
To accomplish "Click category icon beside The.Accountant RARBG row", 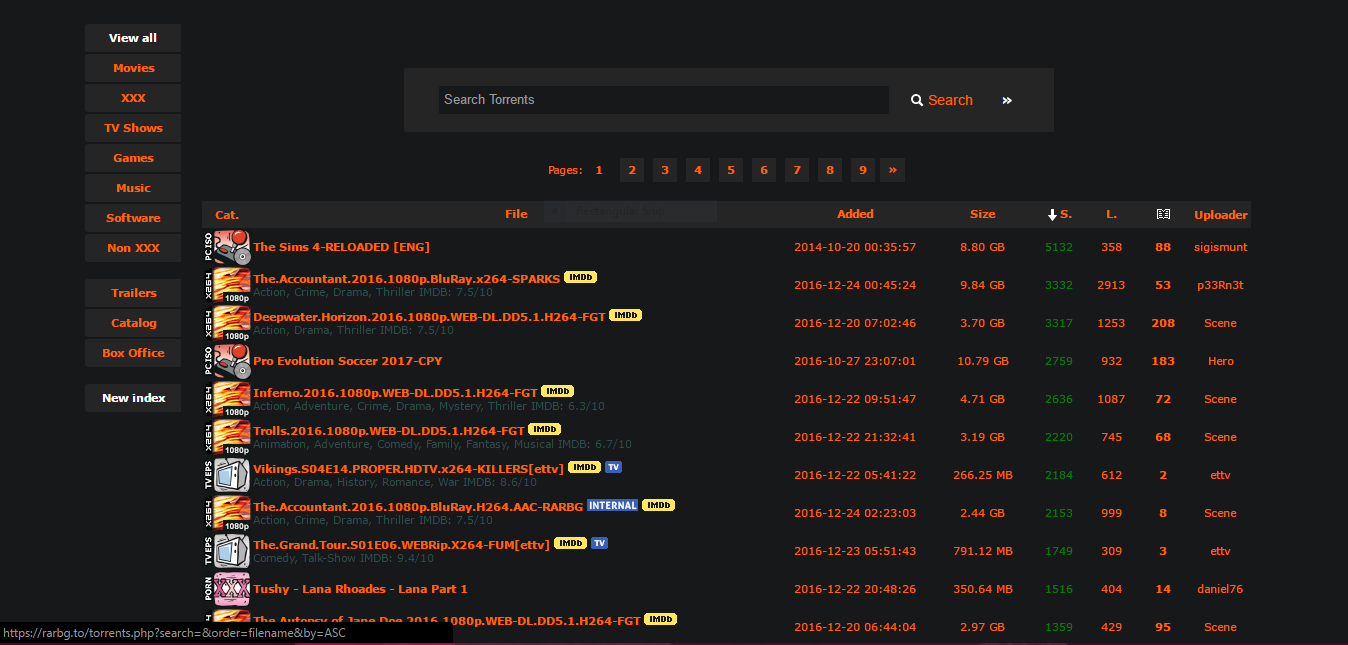I will click(x=227, y=513).
